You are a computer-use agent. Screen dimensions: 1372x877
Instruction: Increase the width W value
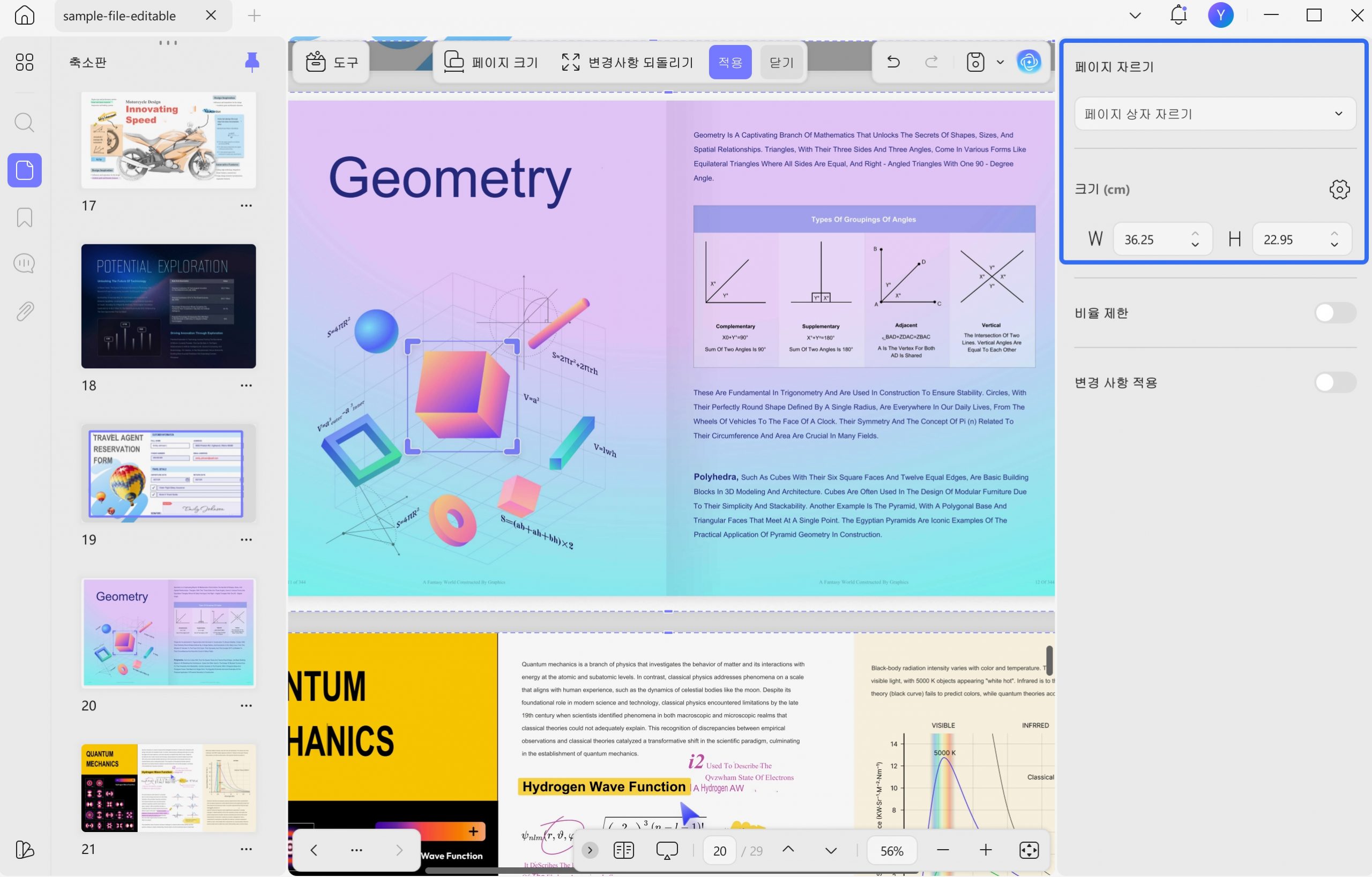coord(1195,233)
